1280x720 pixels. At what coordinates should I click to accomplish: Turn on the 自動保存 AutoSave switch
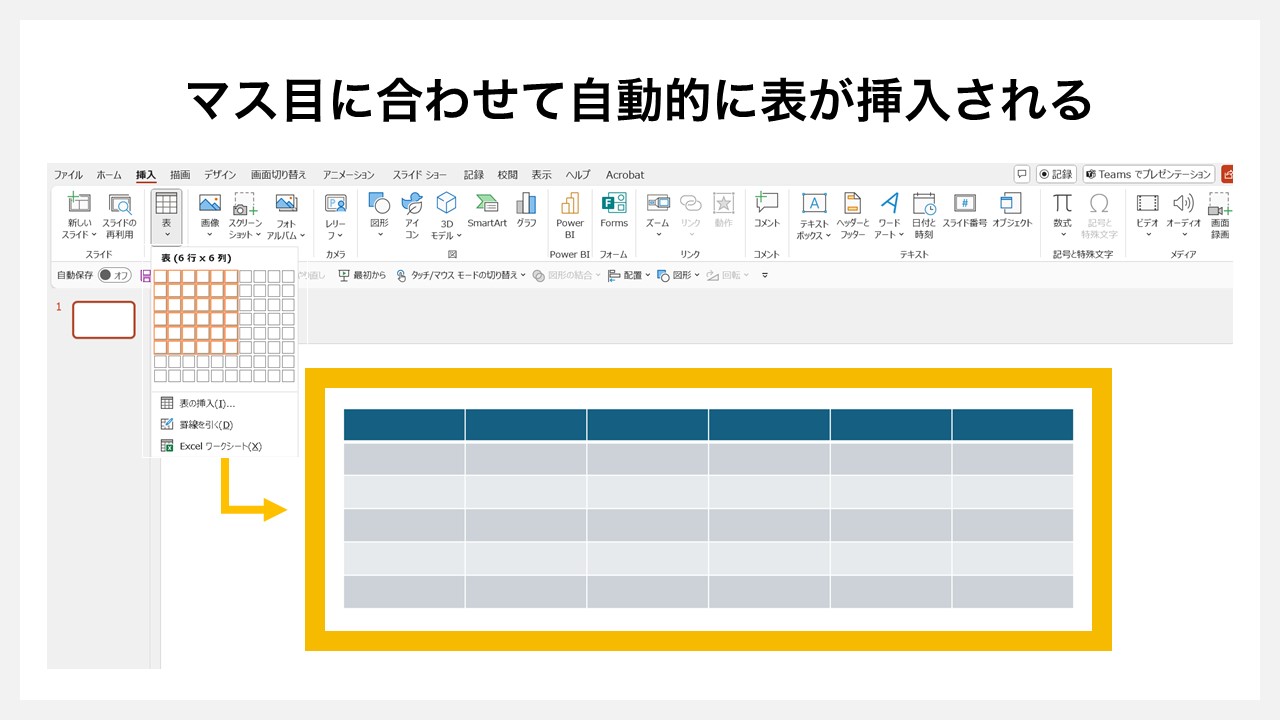pyautogui.click(x=116, y=275)
